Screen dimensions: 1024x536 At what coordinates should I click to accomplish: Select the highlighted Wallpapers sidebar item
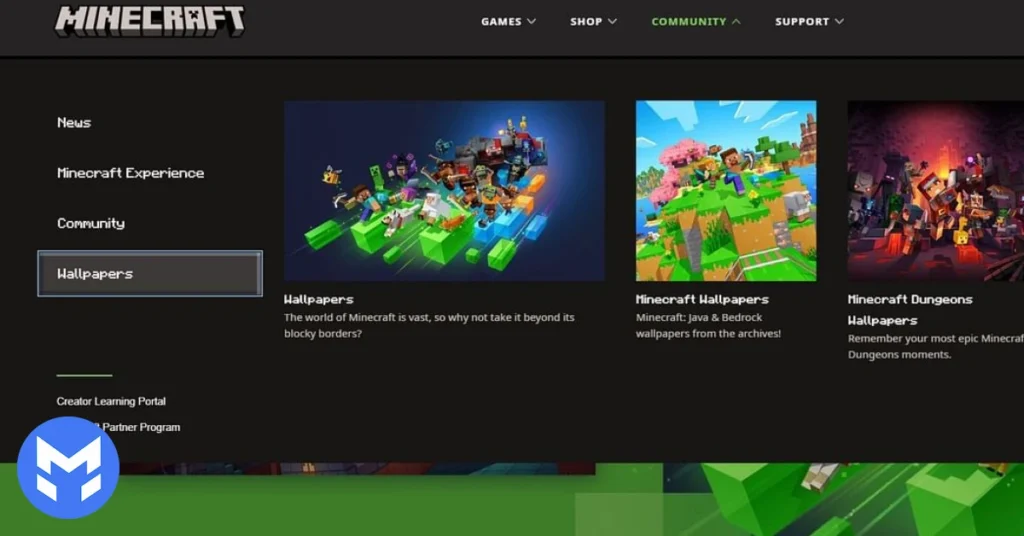click(x=150, y=274)
